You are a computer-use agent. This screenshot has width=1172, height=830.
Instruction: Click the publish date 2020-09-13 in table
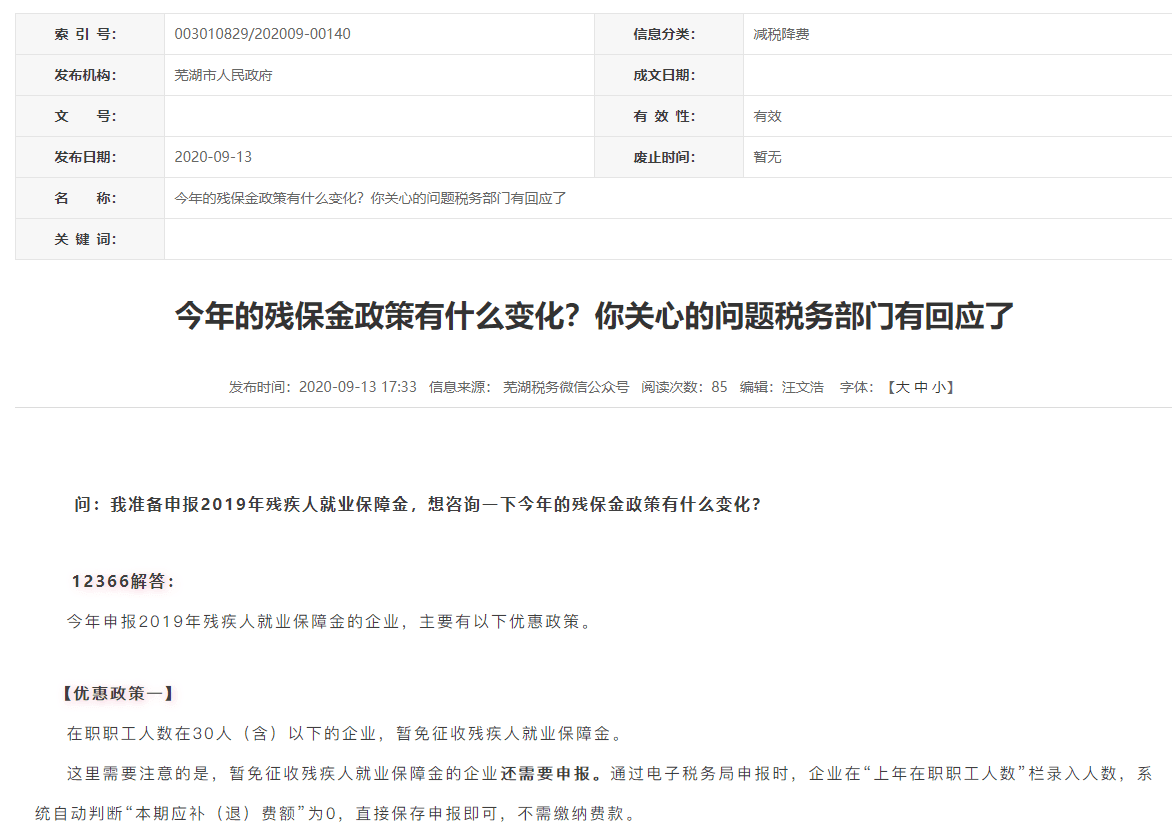[214, 157]
